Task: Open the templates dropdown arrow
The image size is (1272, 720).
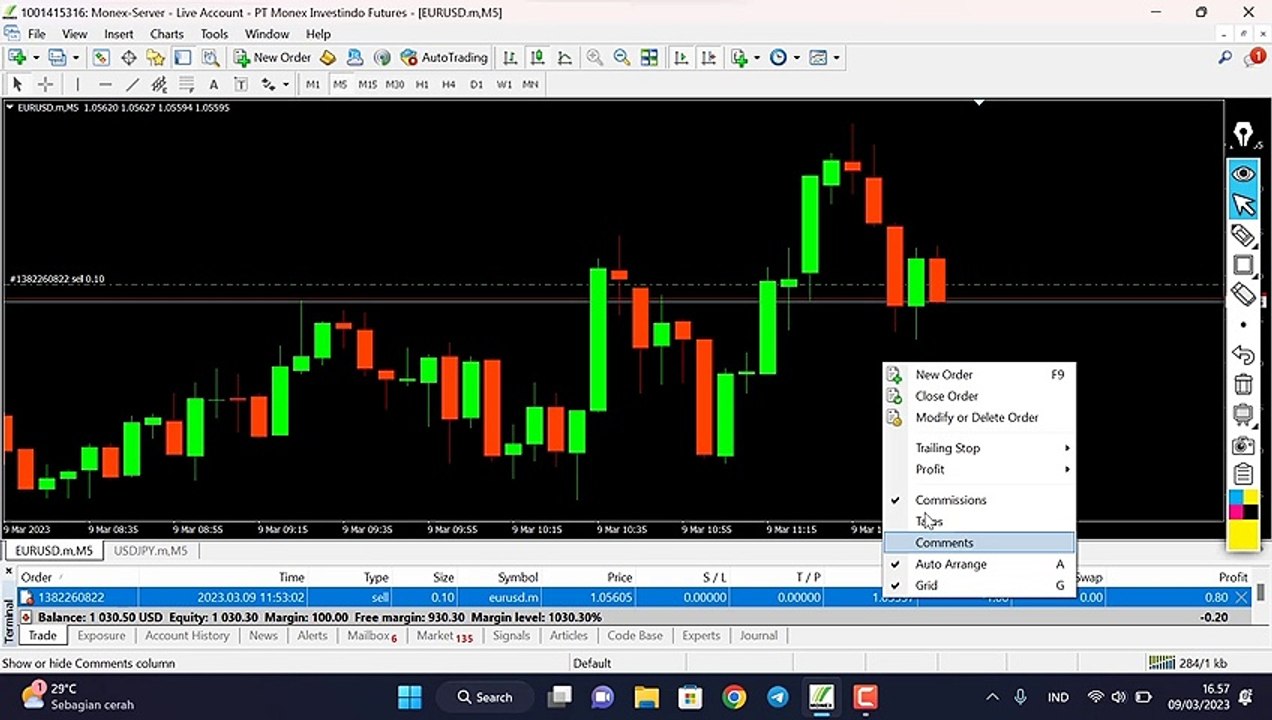Action: point(836,58)
